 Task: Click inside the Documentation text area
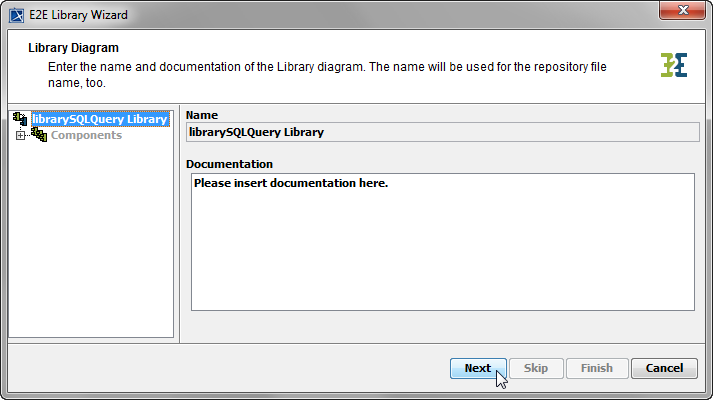[x=442, y=242]
